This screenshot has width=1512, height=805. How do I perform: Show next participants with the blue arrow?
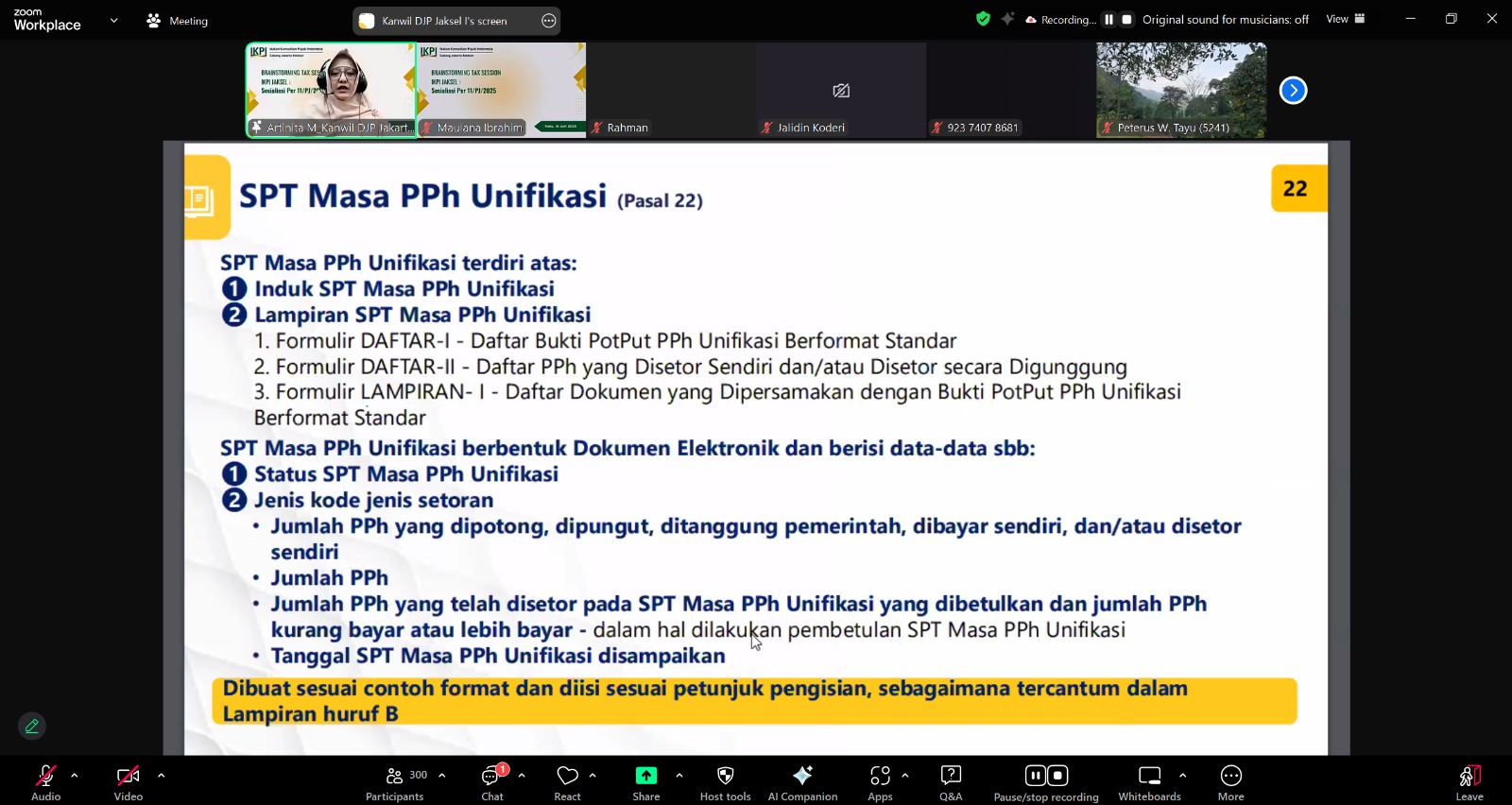point(1293,91)
